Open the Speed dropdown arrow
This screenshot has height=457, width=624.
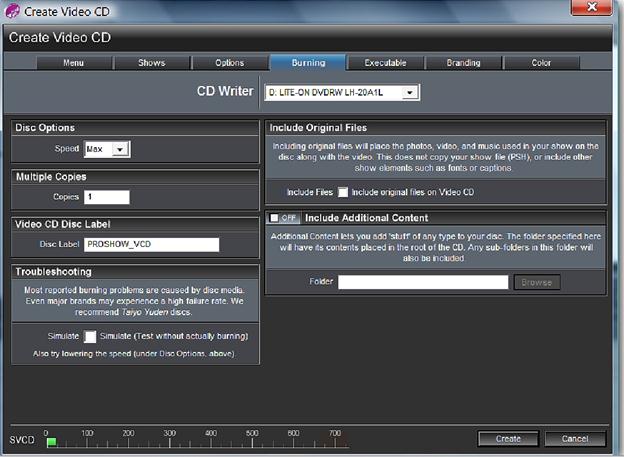[120, 149]
